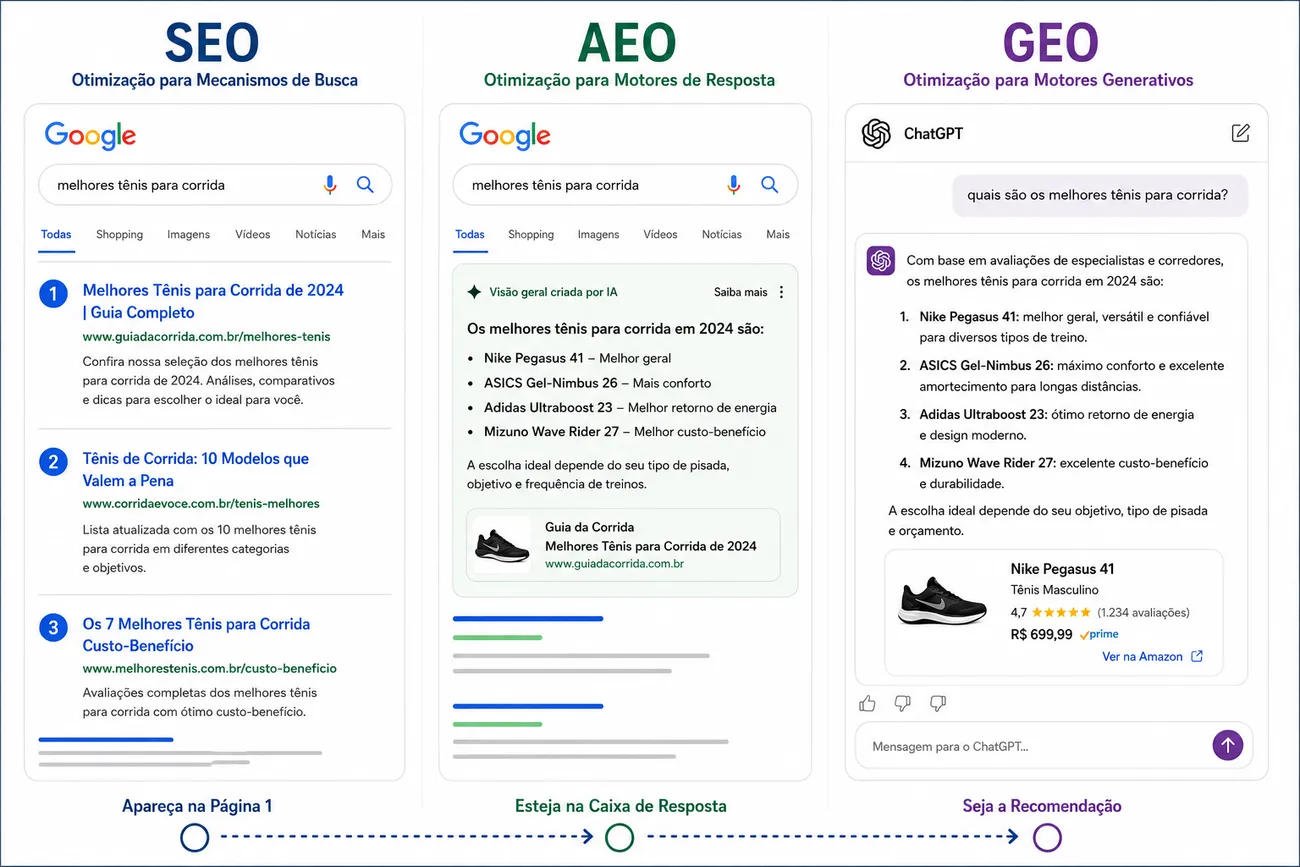
Task: Open the external link icon beside Ver na Amazon
Action: click(x=1197, y=657)
